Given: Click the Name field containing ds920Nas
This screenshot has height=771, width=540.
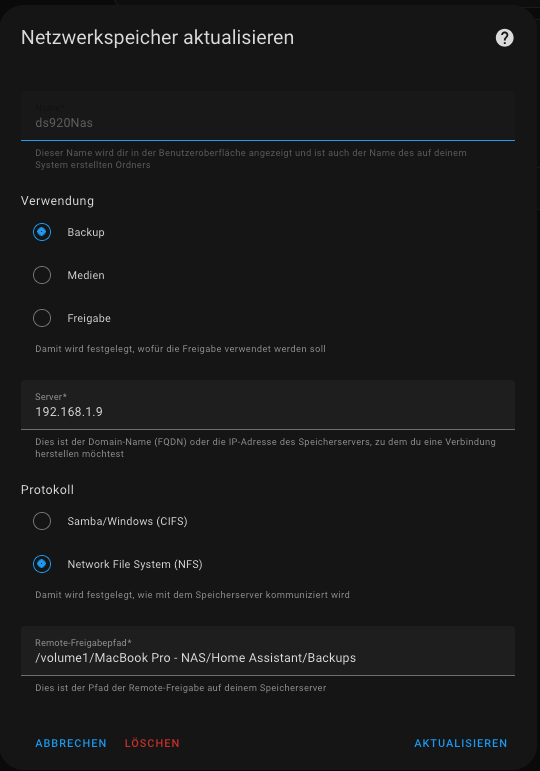Looking at the screenshot, I should point(268,116).
